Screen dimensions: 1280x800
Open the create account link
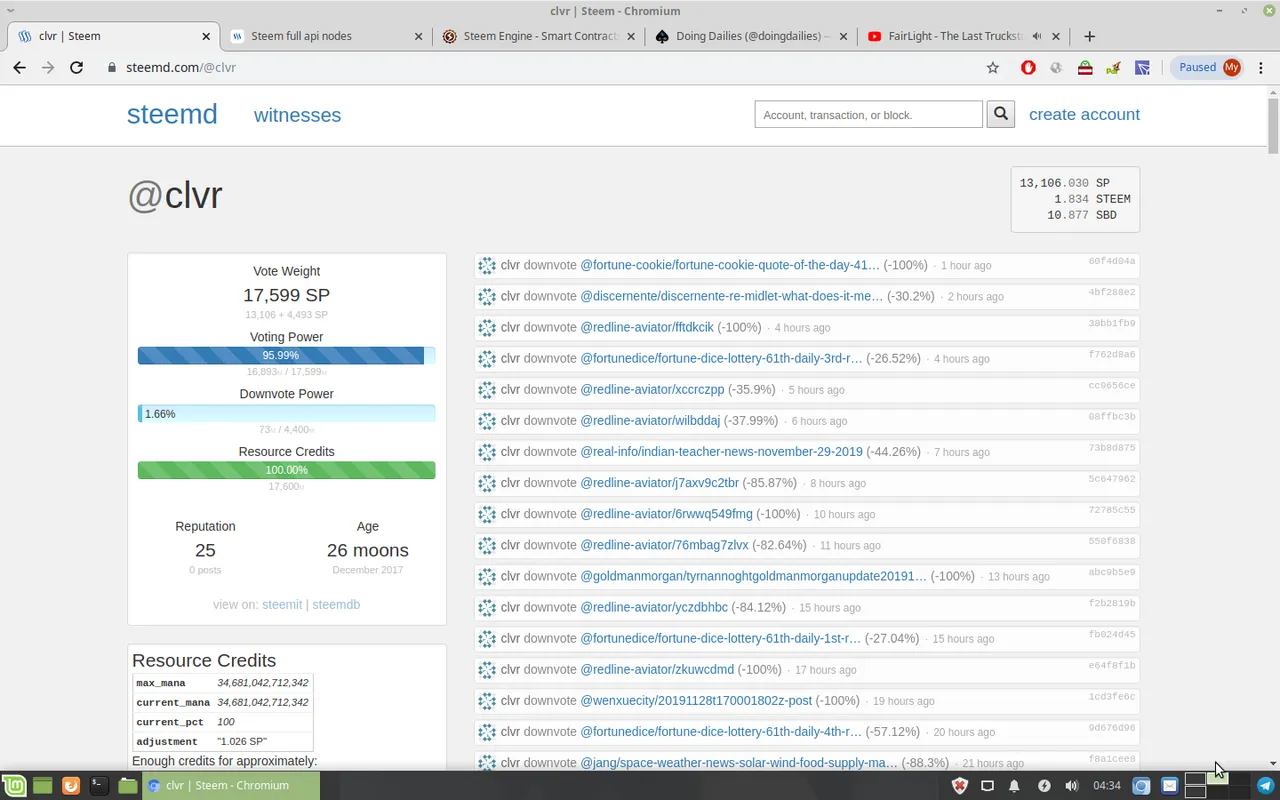point(1084,114)
